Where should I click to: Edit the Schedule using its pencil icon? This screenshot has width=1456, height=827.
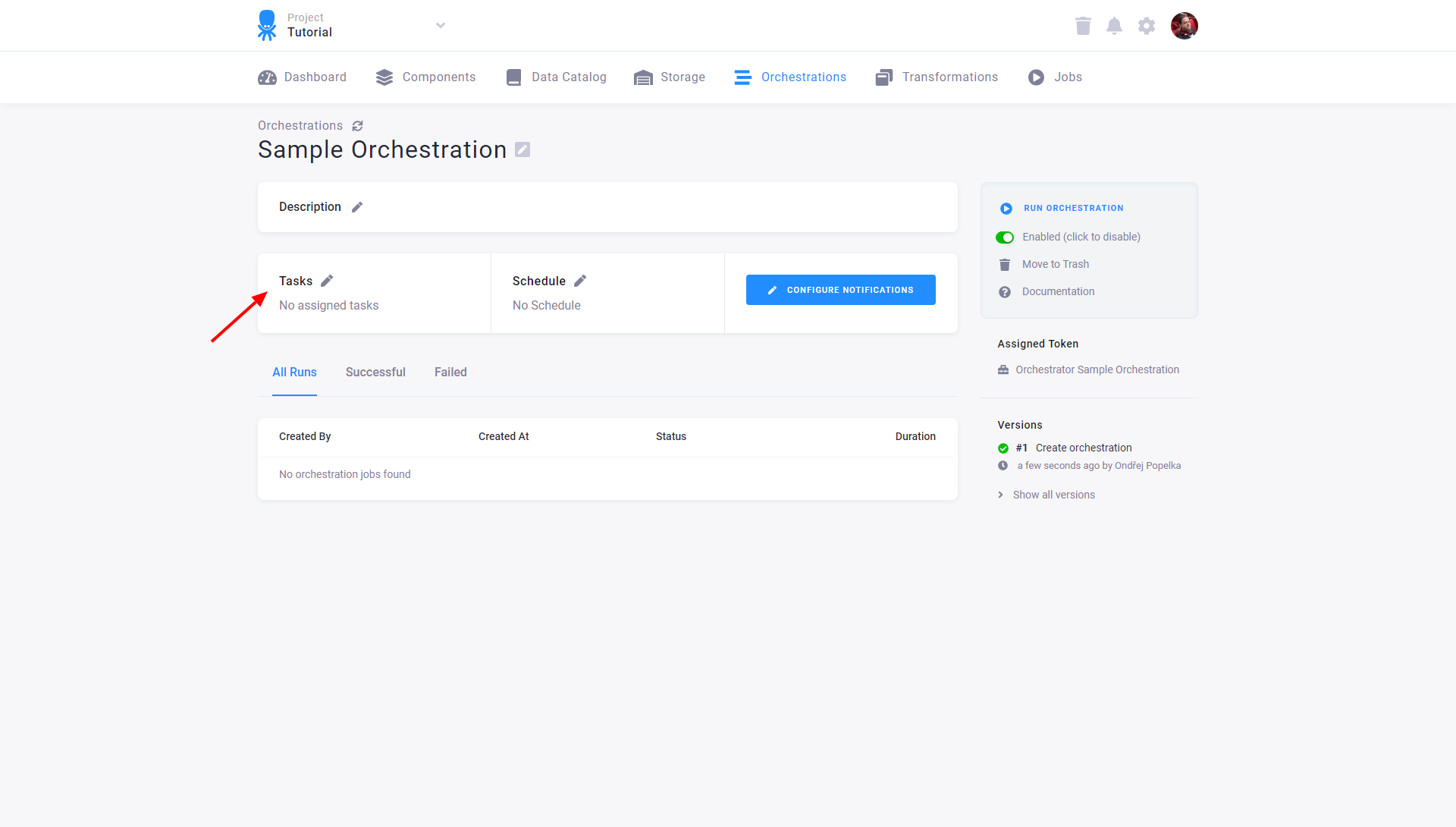(x=580, y=280)
